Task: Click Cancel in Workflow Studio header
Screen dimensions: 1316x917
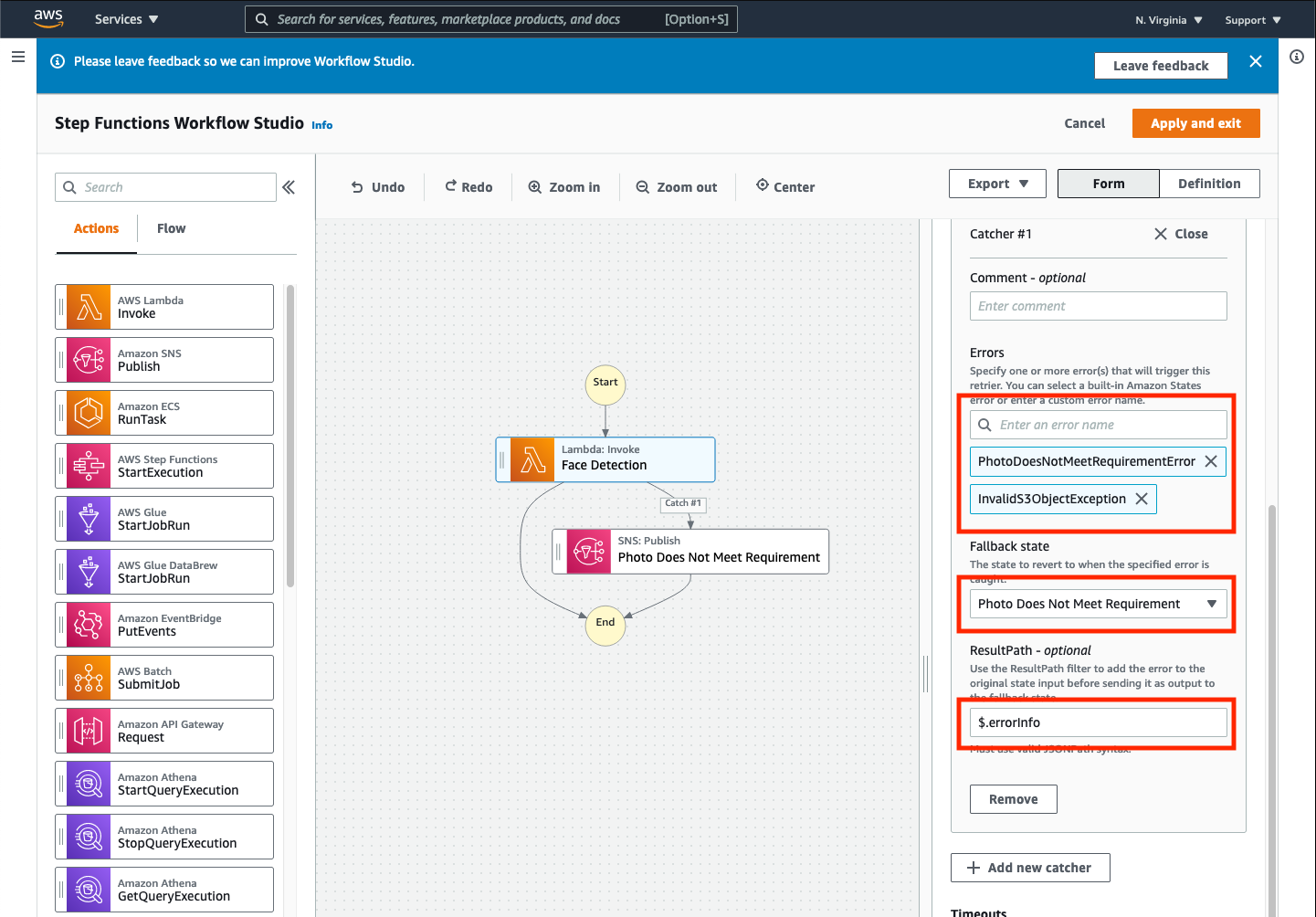Action: point(1084,123)
